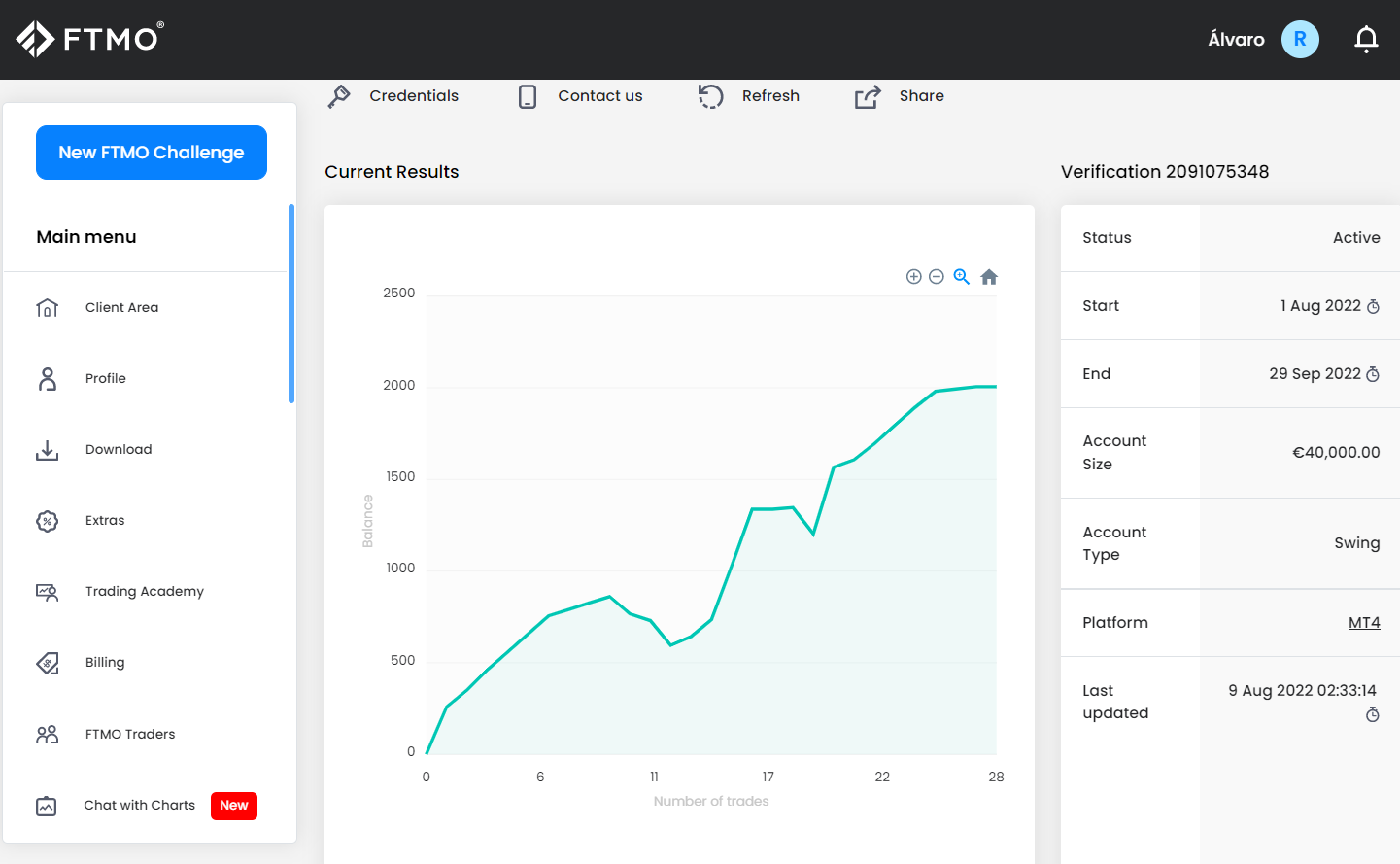The width and height of the screenshot is (1400, 864).
Task: Click the chart zoom in icon
Action: (x=913, y=277)
